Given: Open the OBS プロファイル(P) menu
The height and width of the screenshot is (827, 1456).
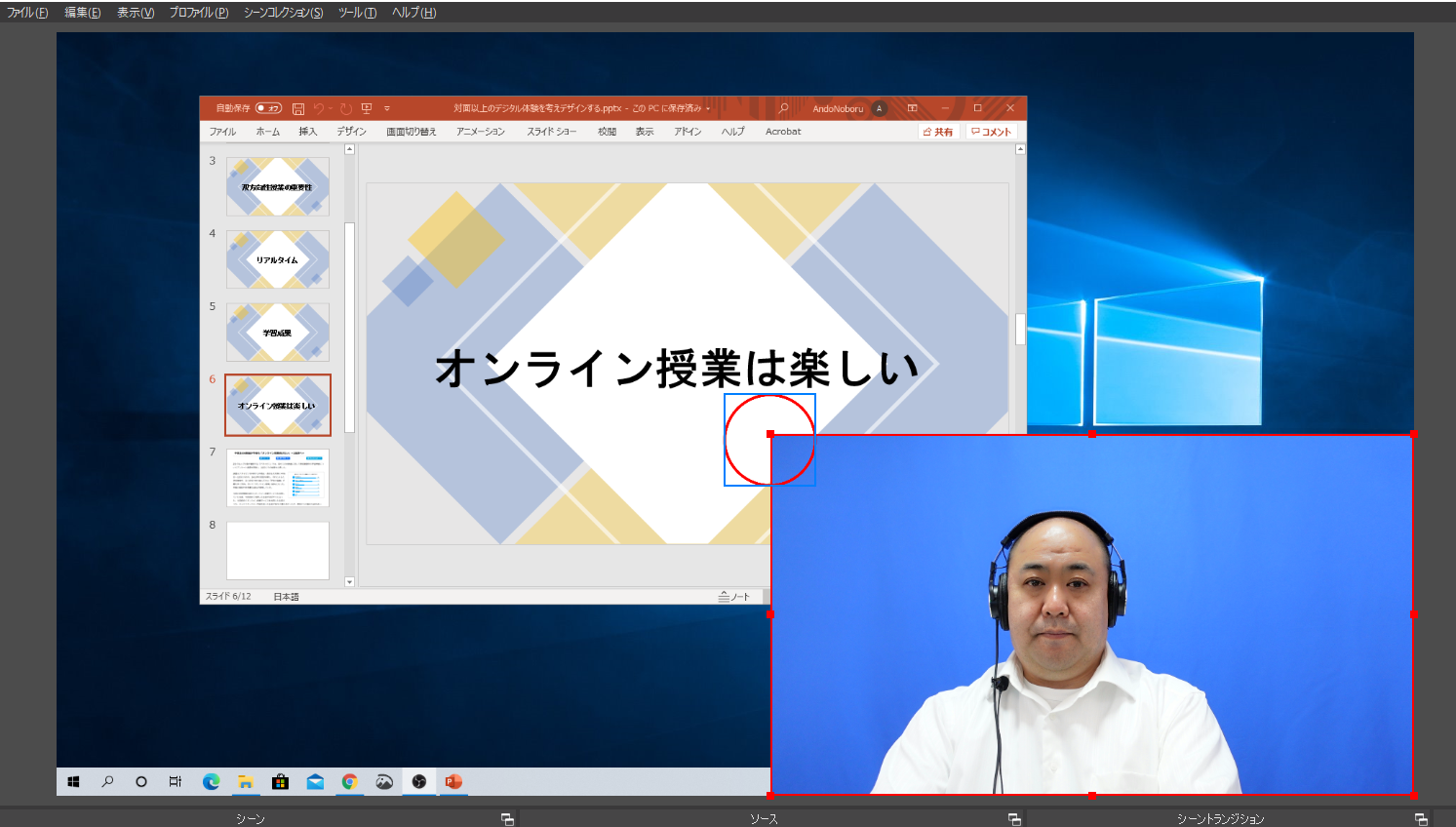Looking at the screenshot, I should click(199, 13).
